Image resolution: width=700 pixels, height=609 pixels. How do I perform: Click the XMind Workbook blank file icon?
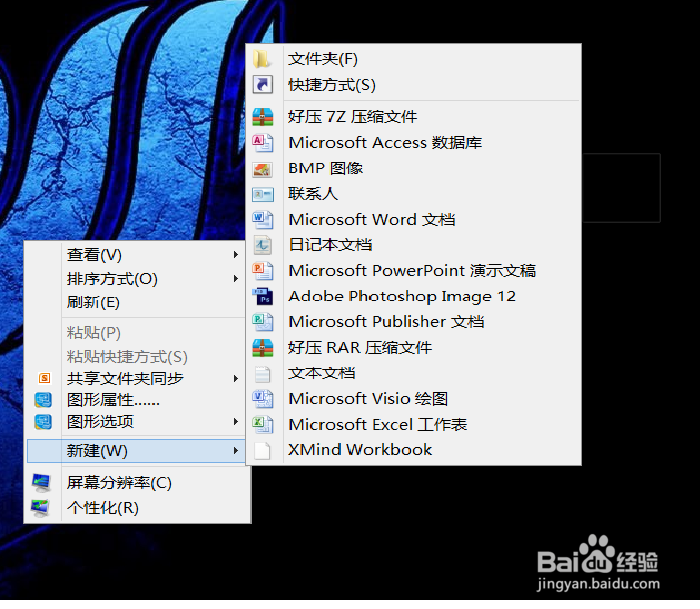(262, 450)
